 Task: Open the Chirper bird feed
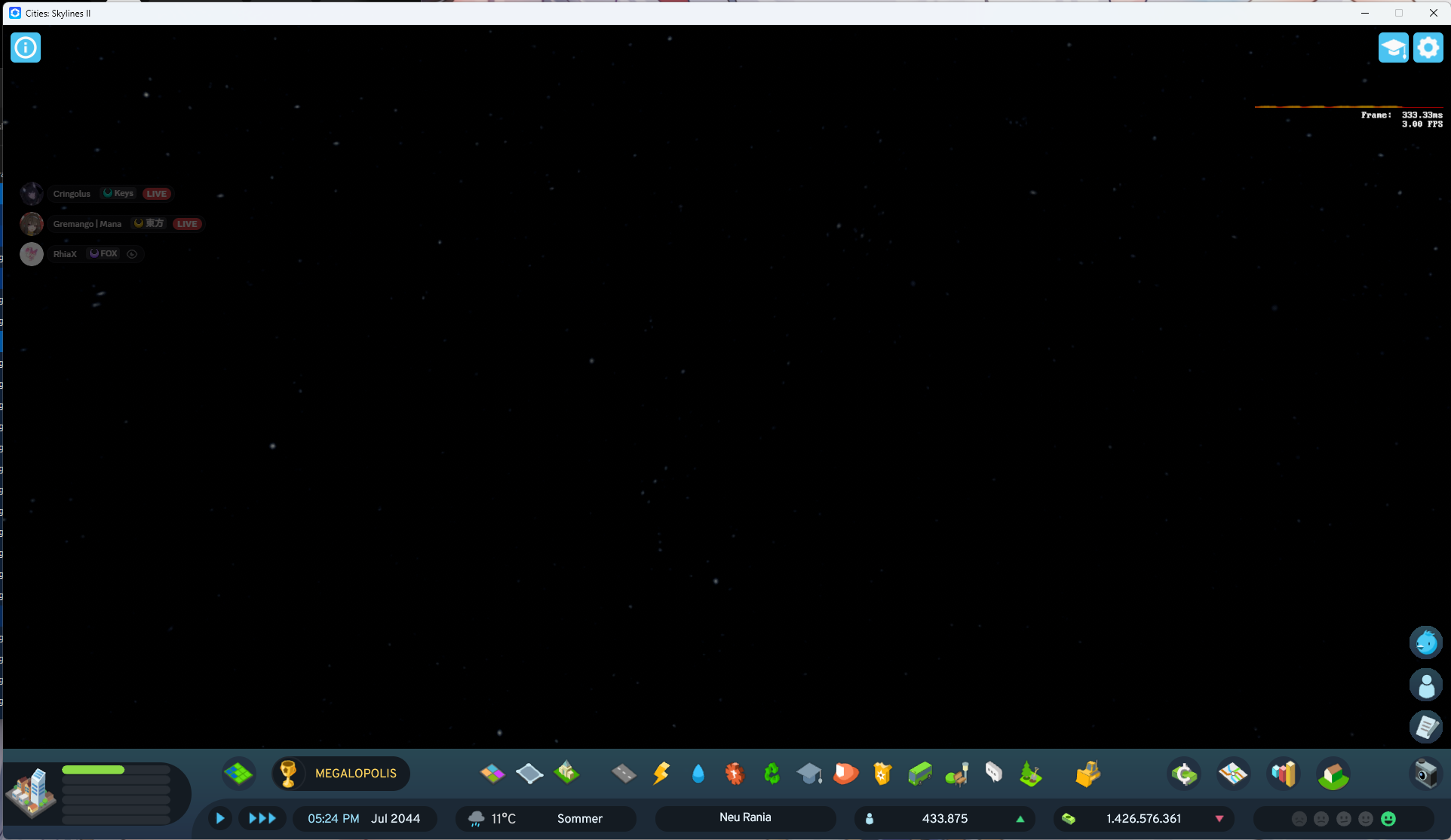[1425, 642]
